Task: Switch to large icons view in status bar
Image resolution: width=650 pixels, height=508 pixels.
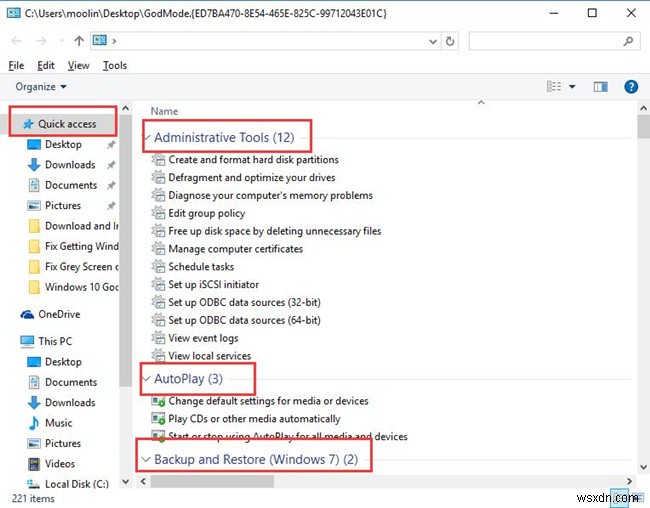Action: [x=638, y=497]
